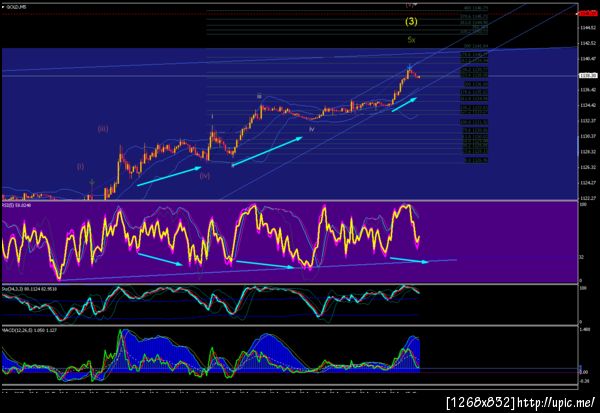Click the MACD scale value 1.480

click(585, 329)
